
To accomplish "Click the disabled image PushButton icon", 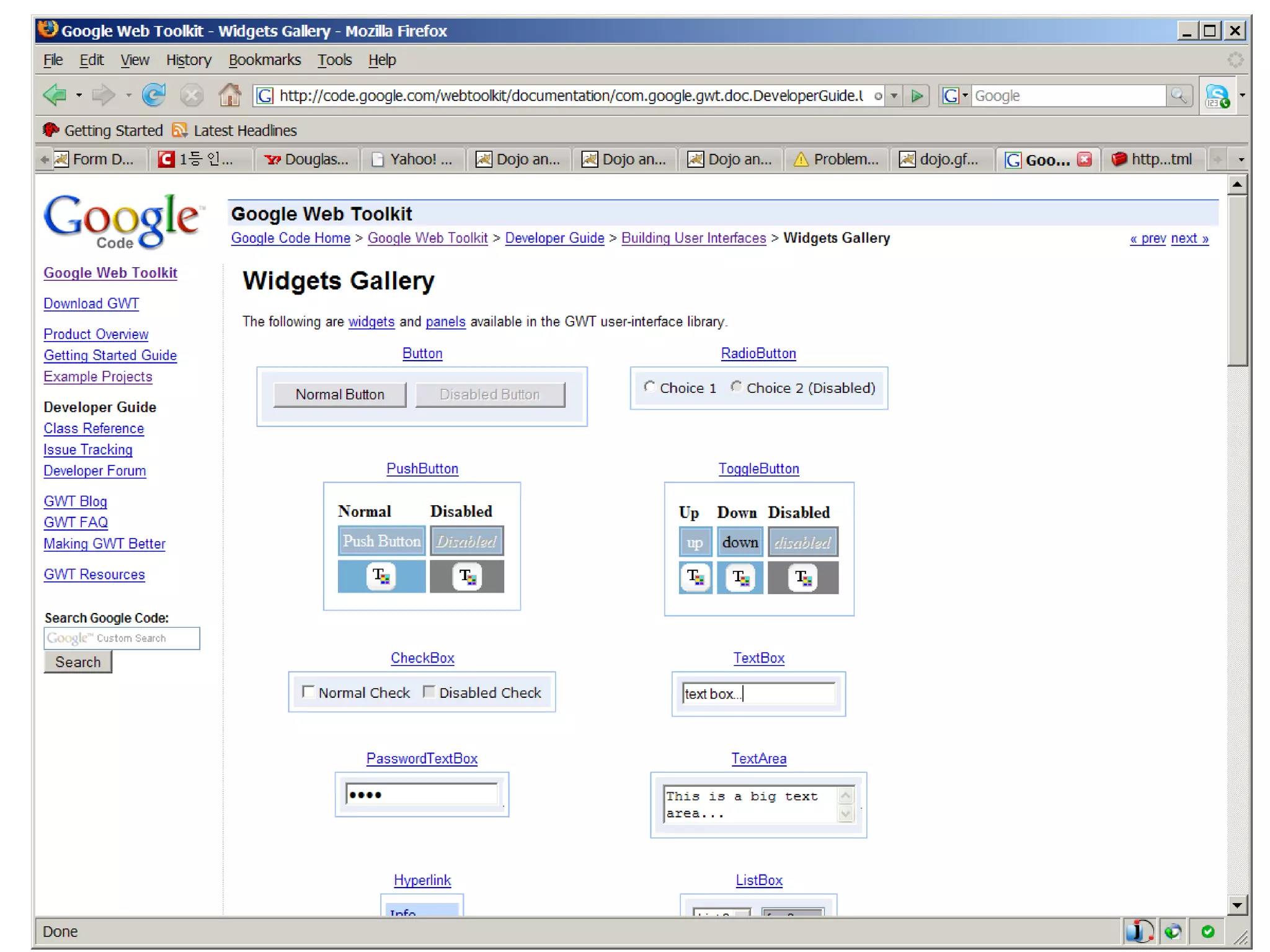I will tap(467, 576).
